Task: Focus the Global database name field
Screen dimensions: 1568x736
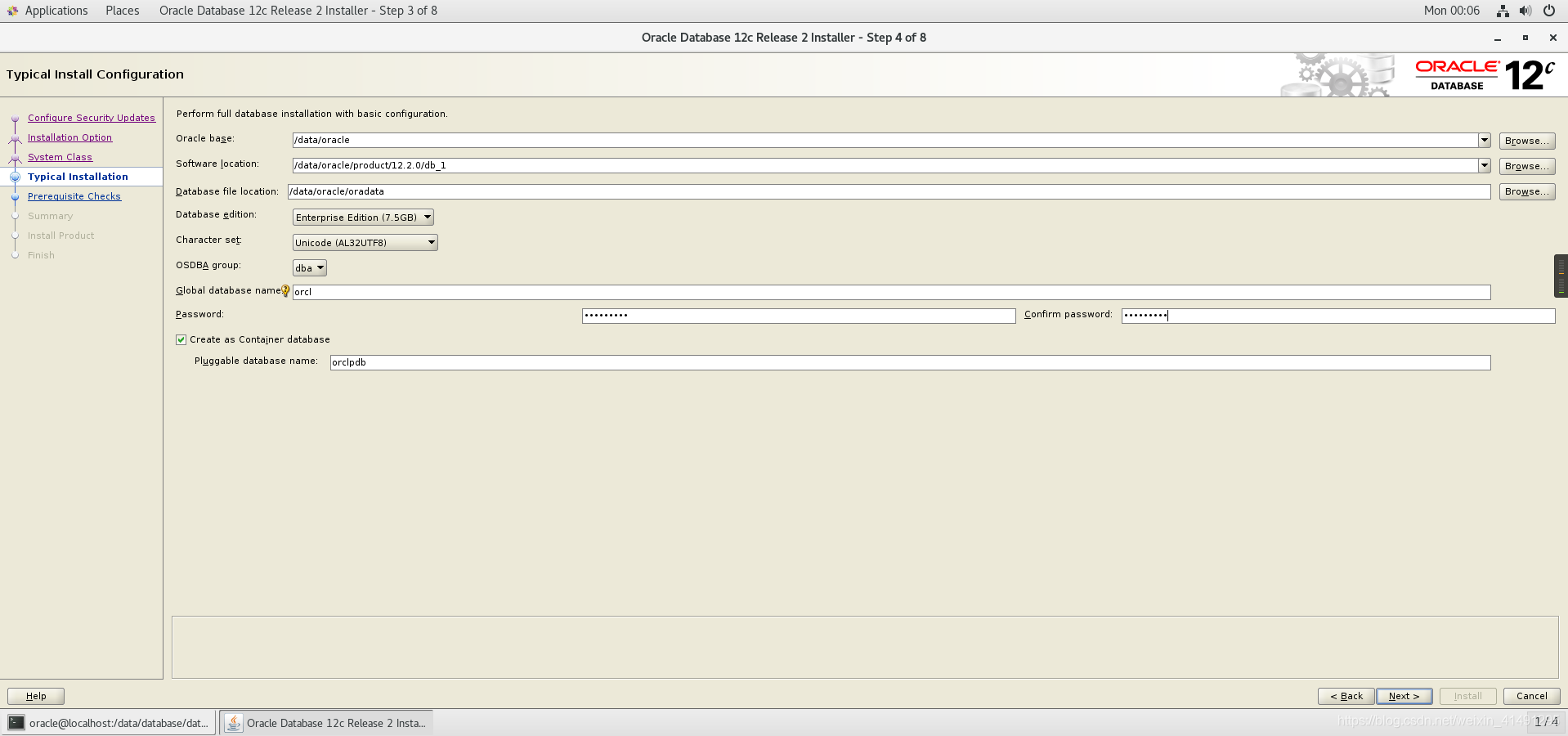Action: click(891, 292)
